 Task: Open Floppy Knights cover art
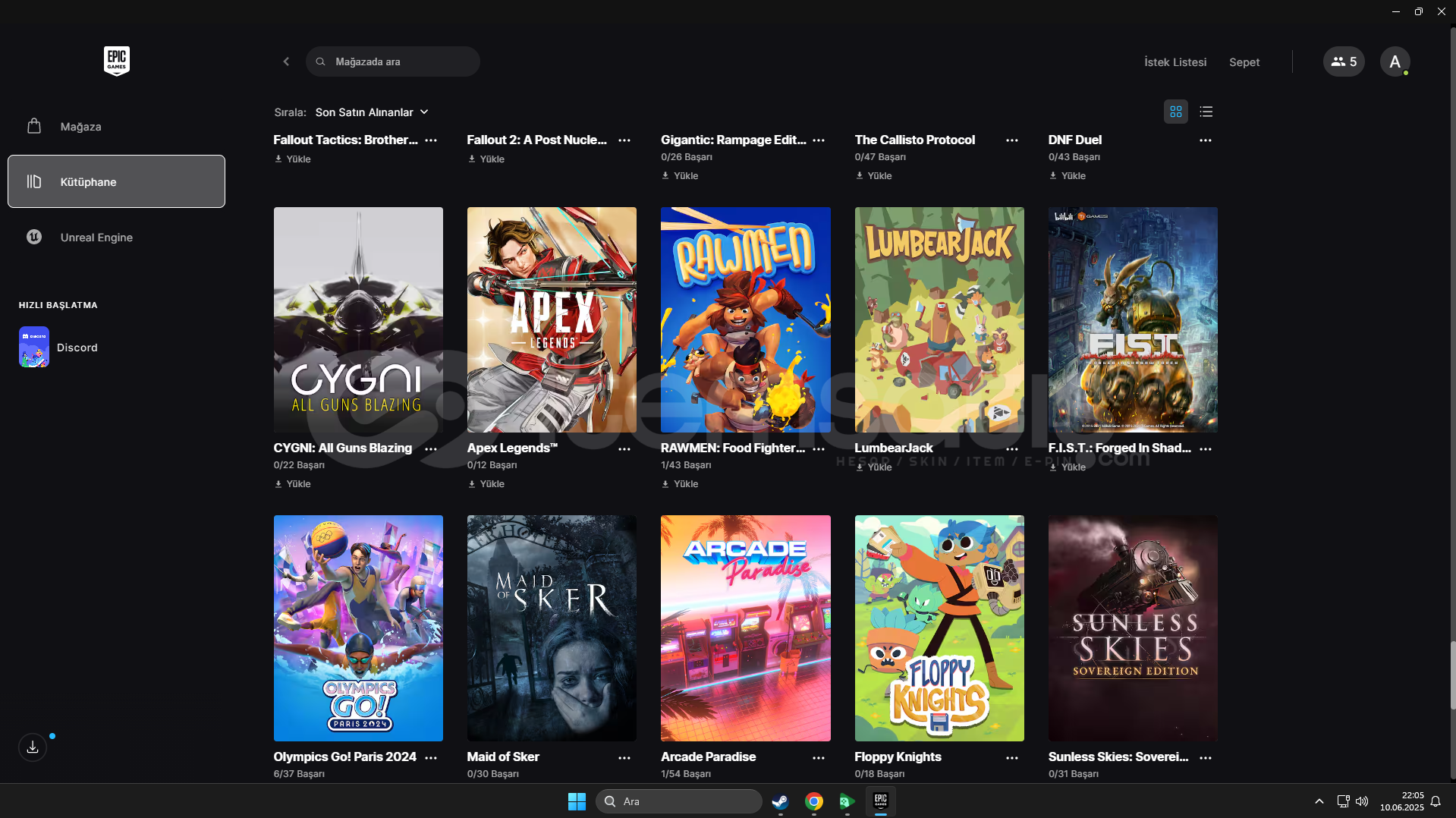(x=939, y=628)
